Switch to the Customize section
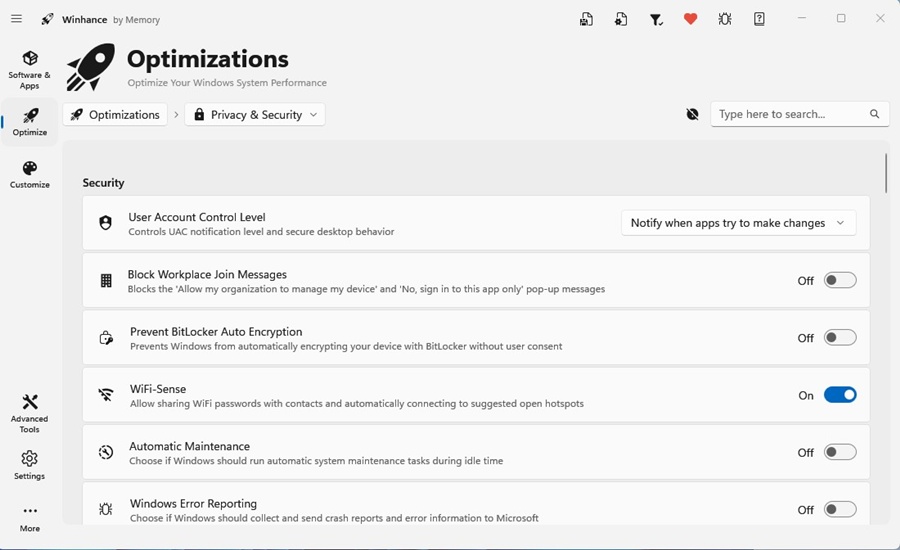 pyautogui.click(x=30, y=175)
